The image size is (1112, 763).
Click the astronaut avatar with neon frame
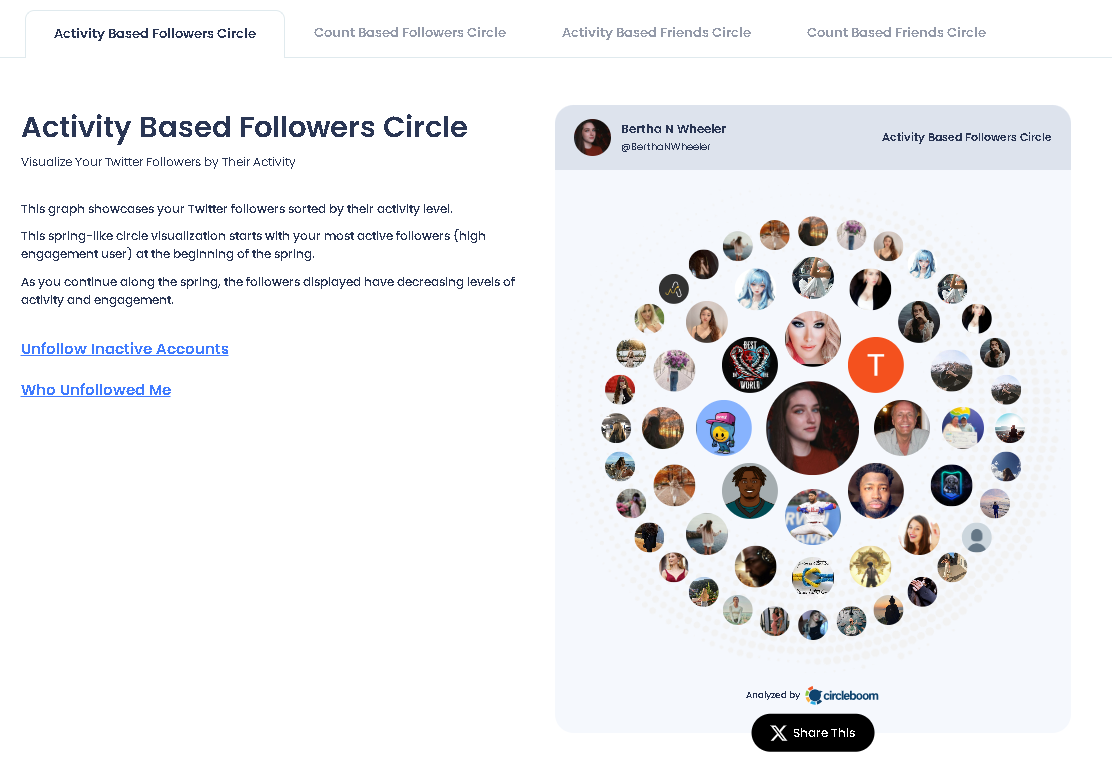pos(951,485)
